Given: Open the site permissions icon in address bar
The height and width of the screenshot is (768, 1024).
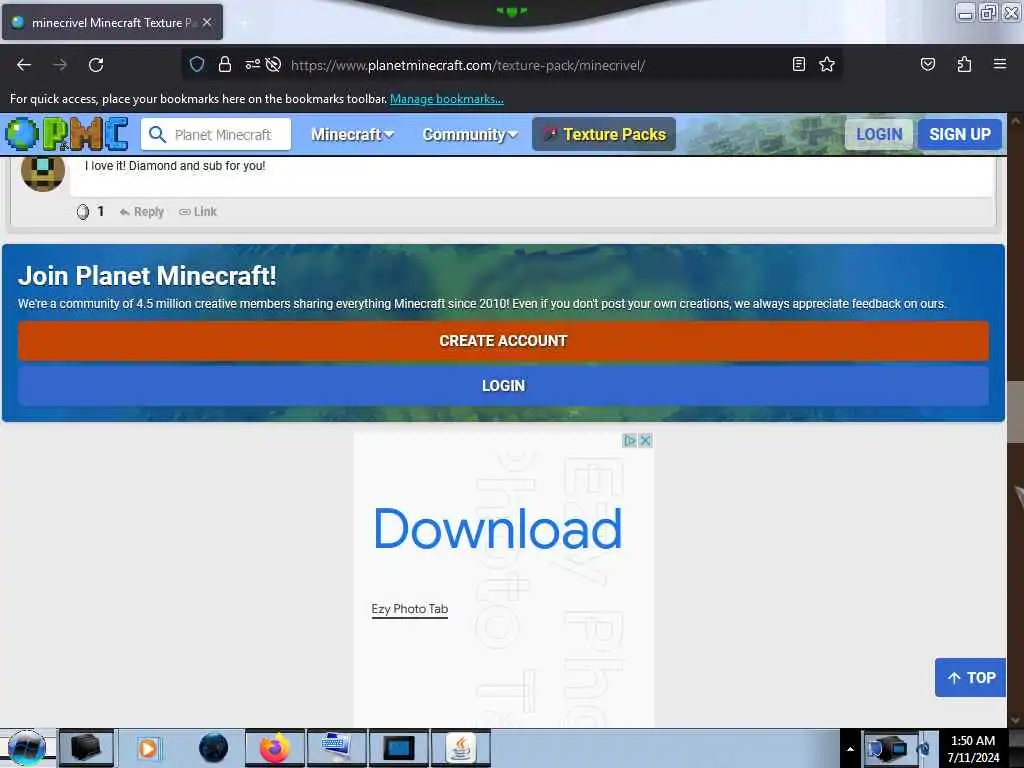Looking at the screenshot, I should coord(252,64).
